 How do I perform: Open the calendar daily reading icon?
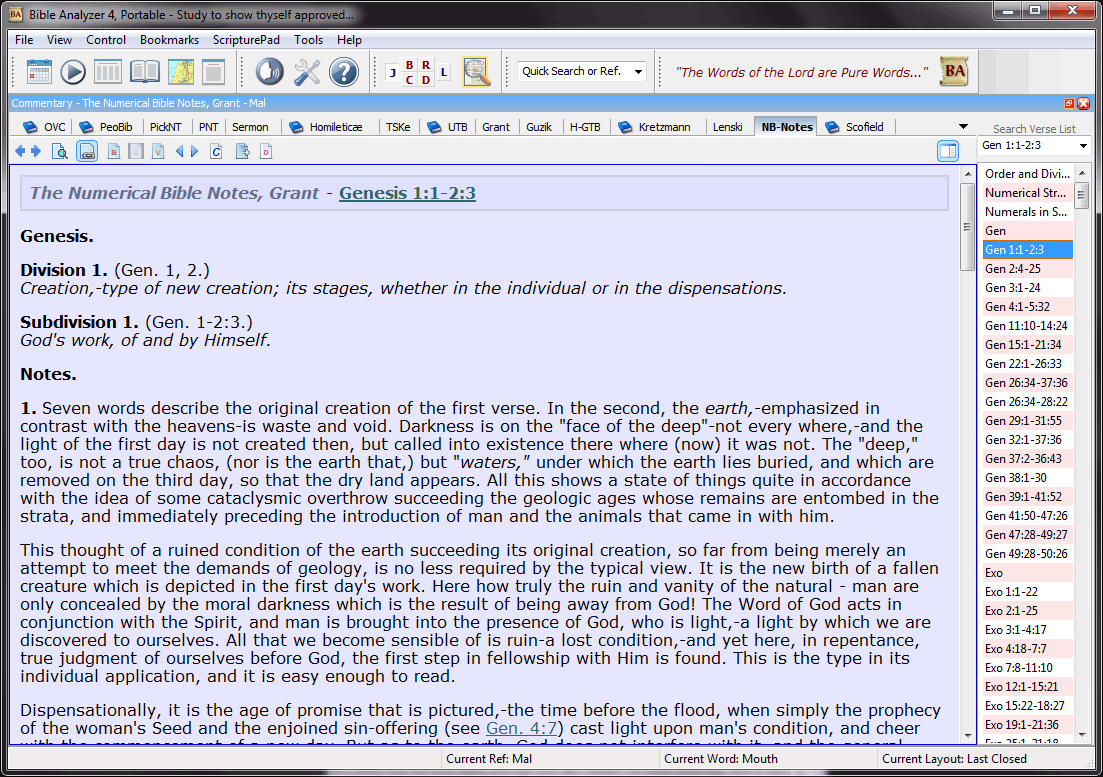coord(39,72)
